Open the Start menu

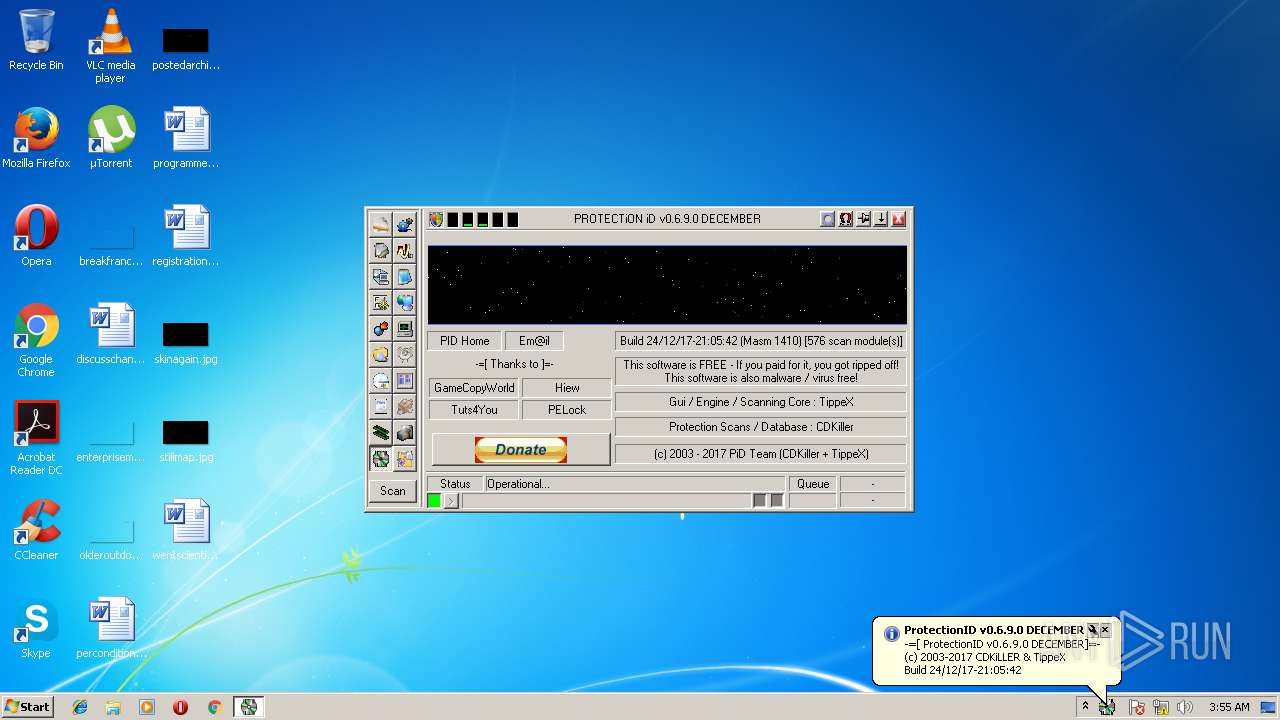27,707
